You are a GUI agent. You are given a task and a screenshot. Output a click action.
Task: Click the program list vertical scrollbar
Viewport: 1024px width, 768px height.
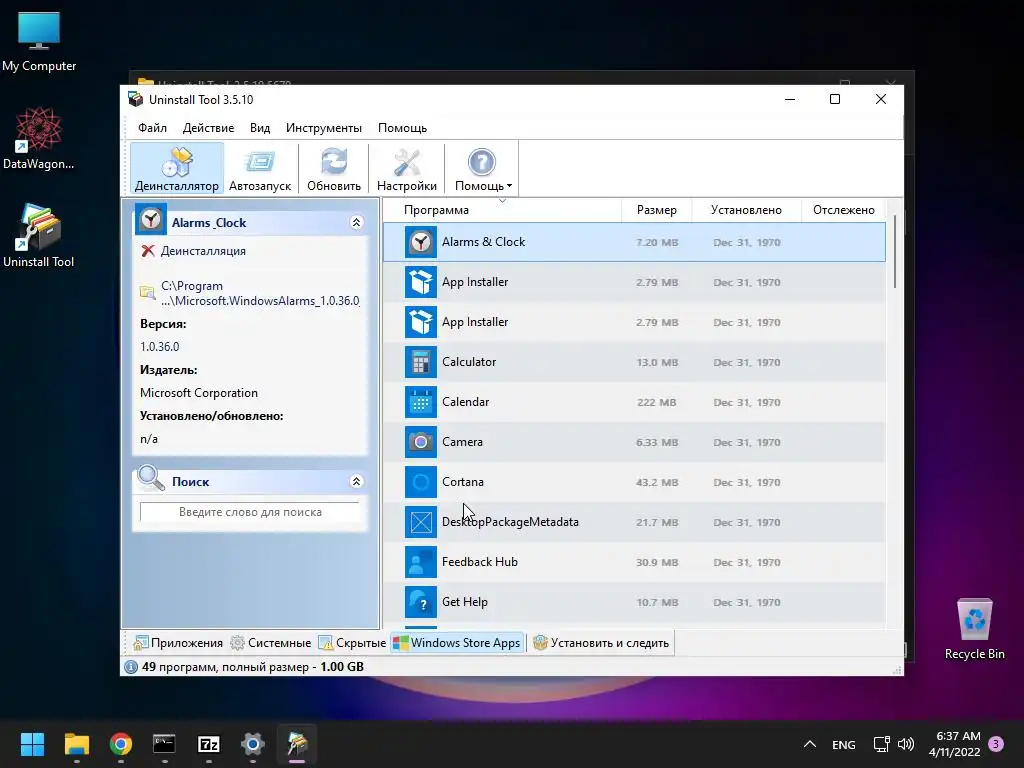[895, 251]
